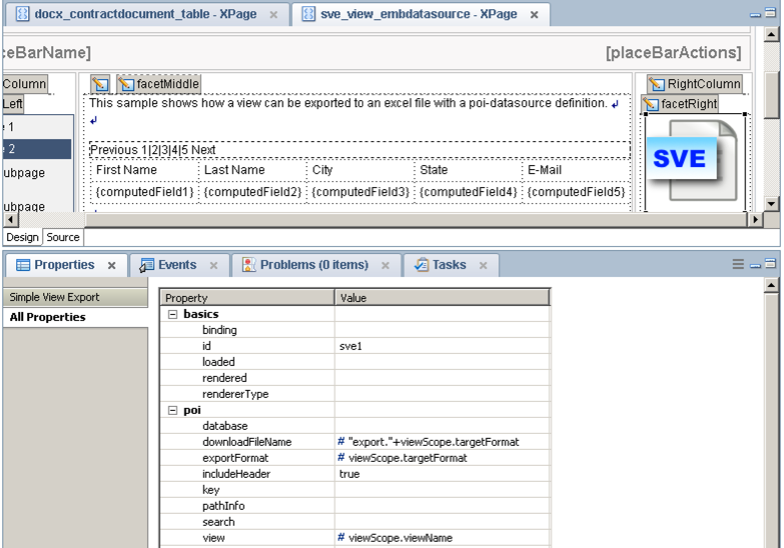Screen dimensions: 784x548
Task: Open the properties panel view menu icon
Action: click(738, 265)
